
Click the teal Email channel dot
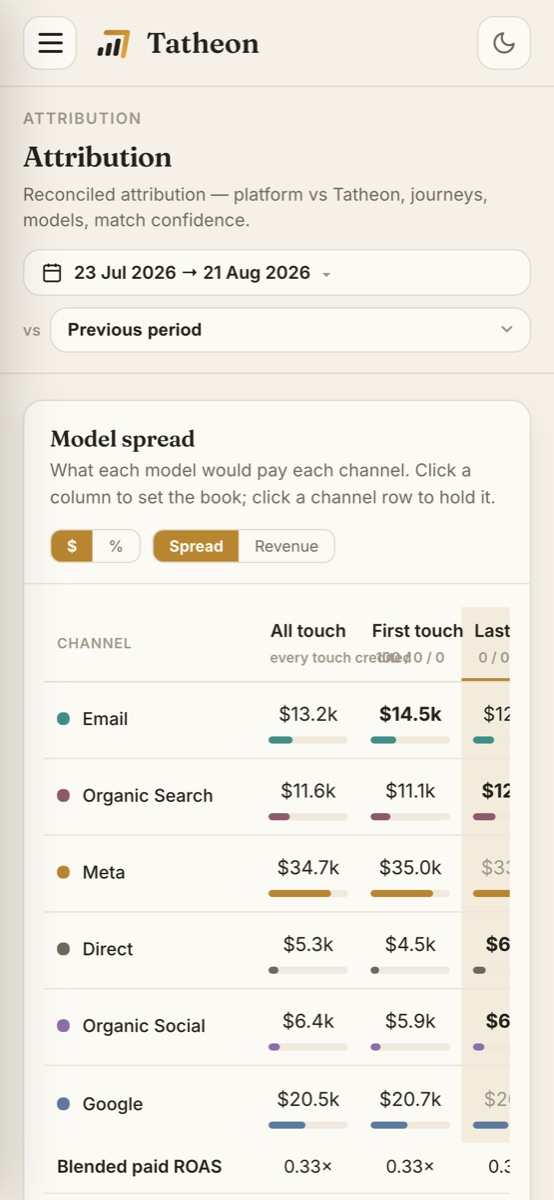click(x=64, y=719)
